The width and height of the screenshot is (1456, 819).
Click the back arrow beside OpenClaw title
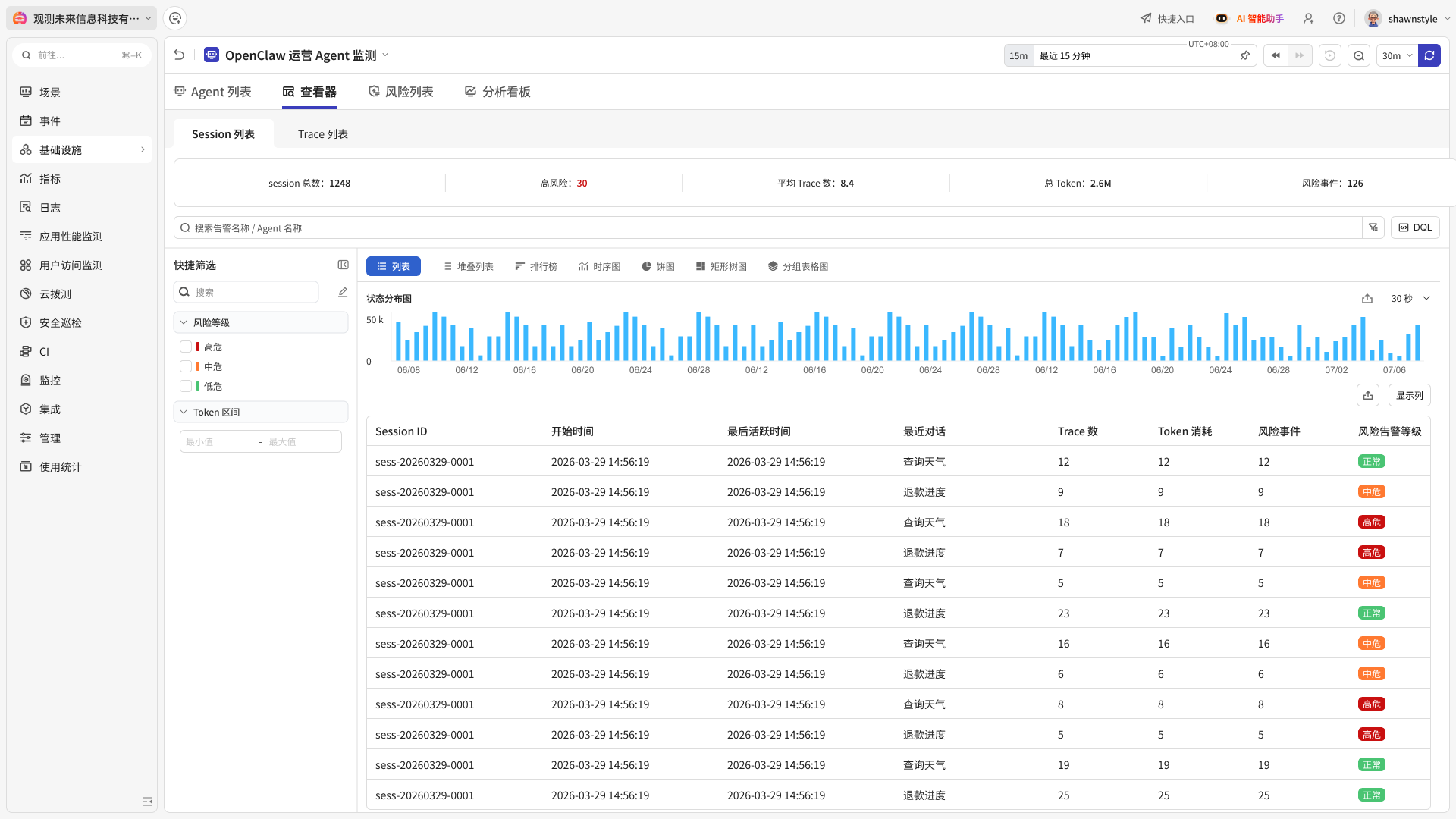(179, 55)
